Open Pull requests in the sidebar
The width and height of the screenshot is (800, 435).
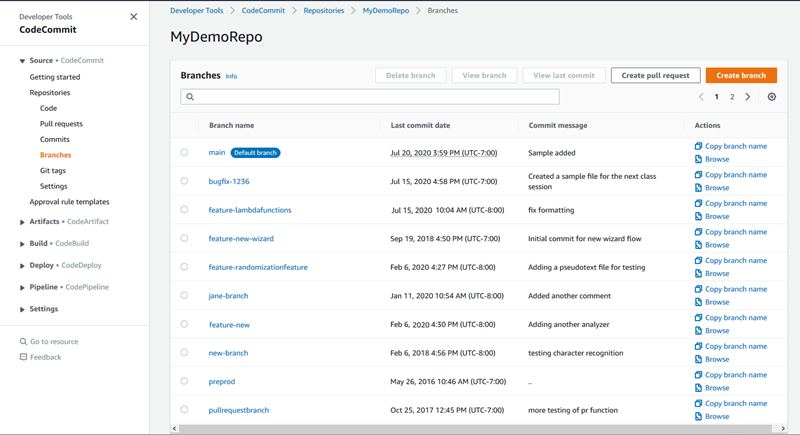[60, 124]
